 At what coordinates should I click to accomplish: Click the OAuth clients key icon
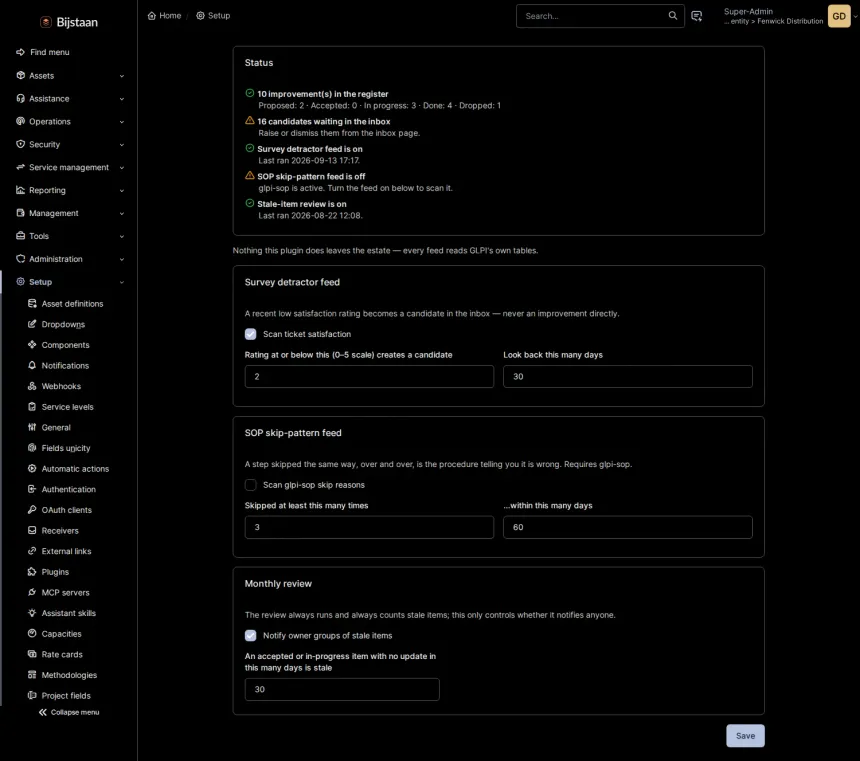pos(32,510)
